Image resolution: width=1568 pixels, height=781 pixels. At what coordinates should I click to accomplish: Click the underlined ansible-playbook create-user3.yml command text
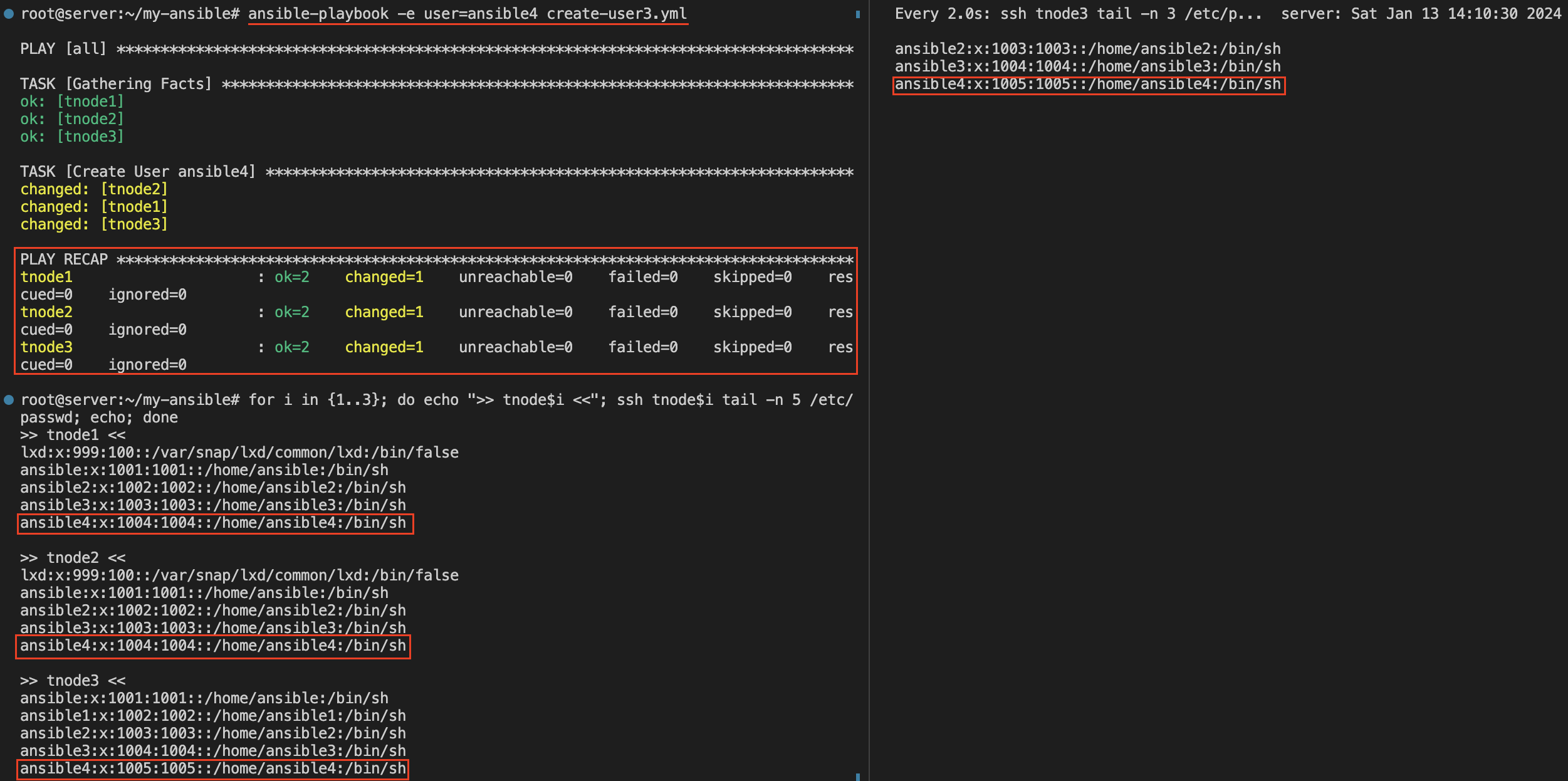point(468,14)
